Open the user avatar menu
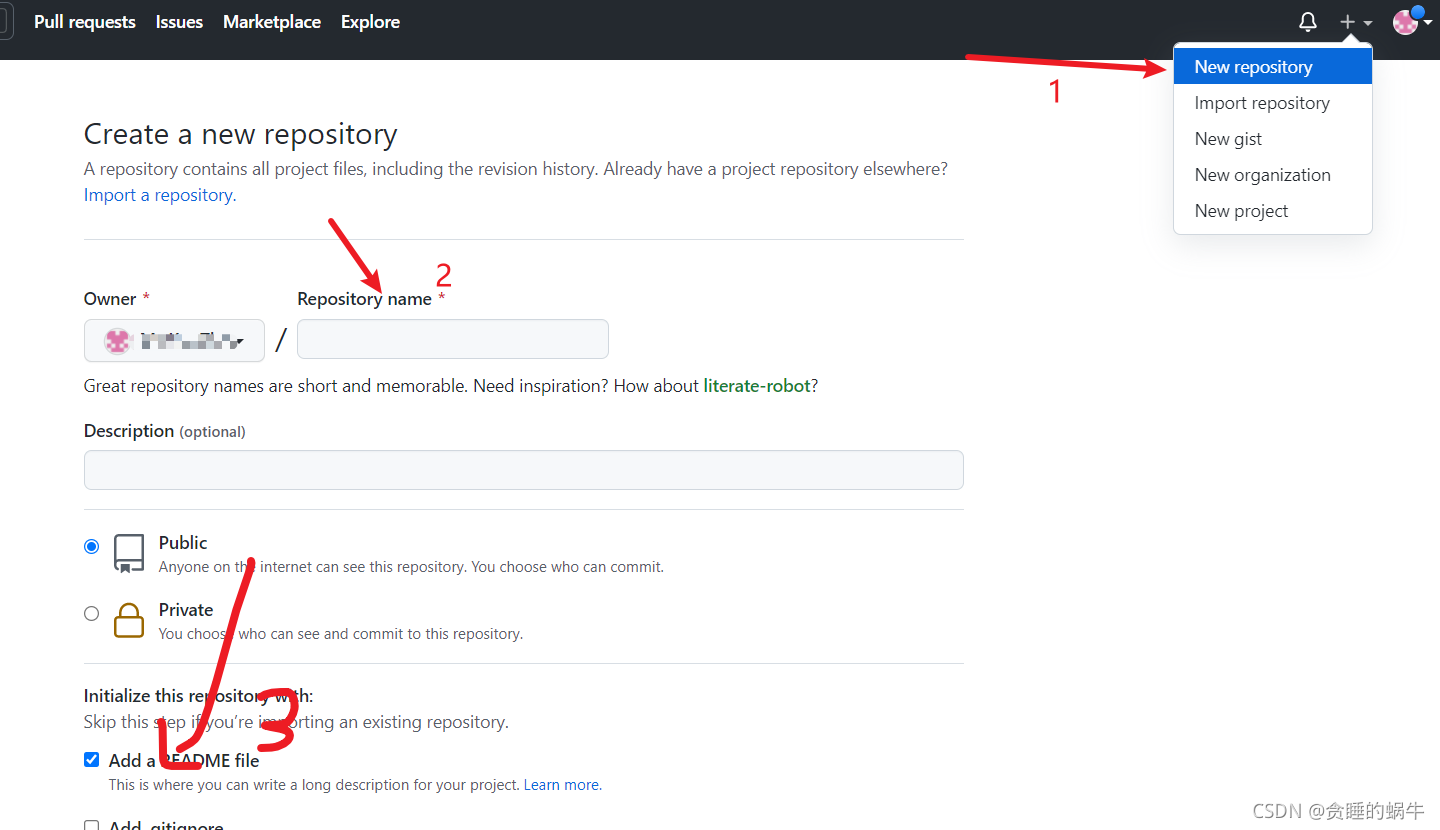The height and width of the screenshot is (830, 1440). coord(1411,22)
